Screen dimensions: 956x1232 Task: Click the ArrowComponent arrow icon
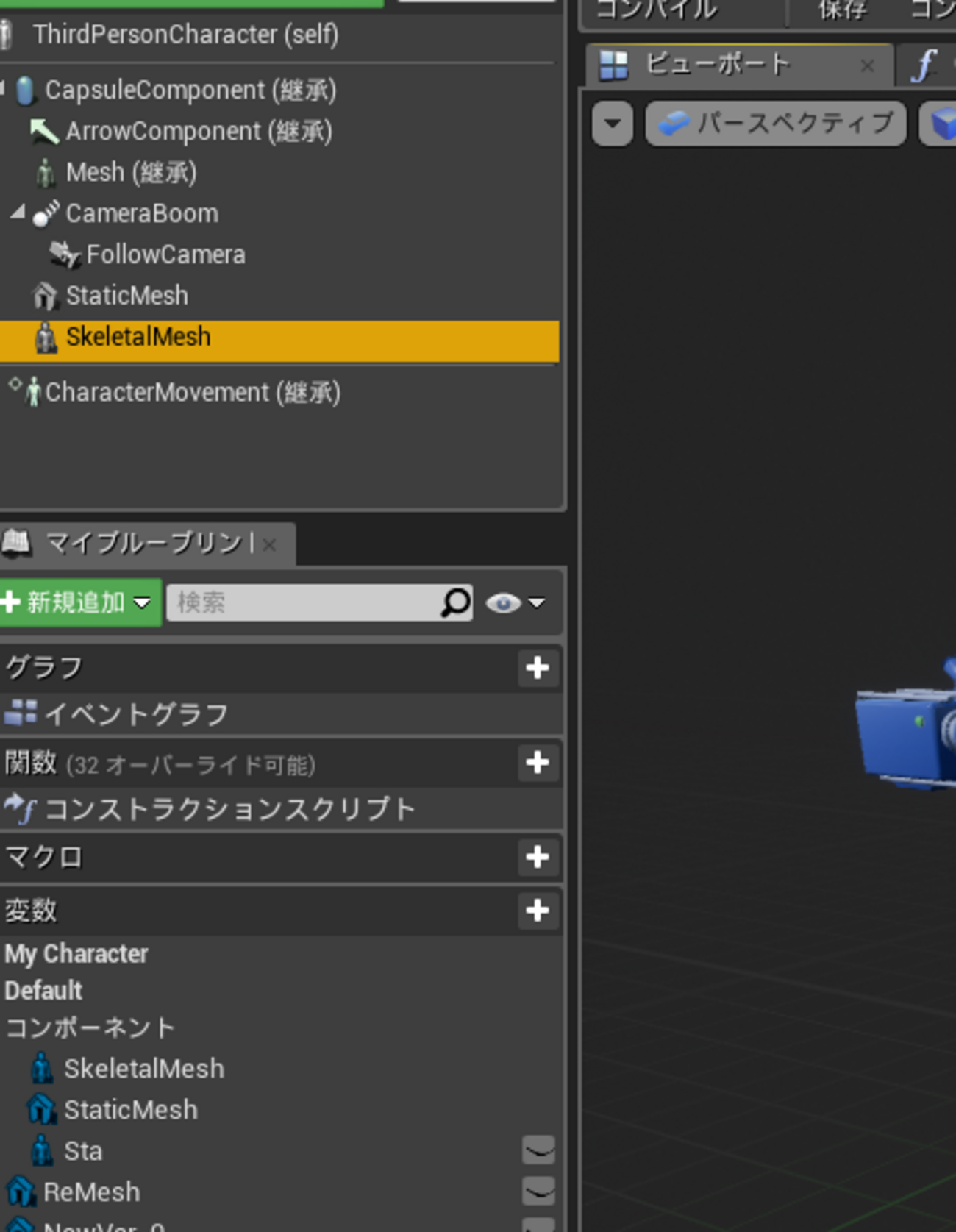44,132
